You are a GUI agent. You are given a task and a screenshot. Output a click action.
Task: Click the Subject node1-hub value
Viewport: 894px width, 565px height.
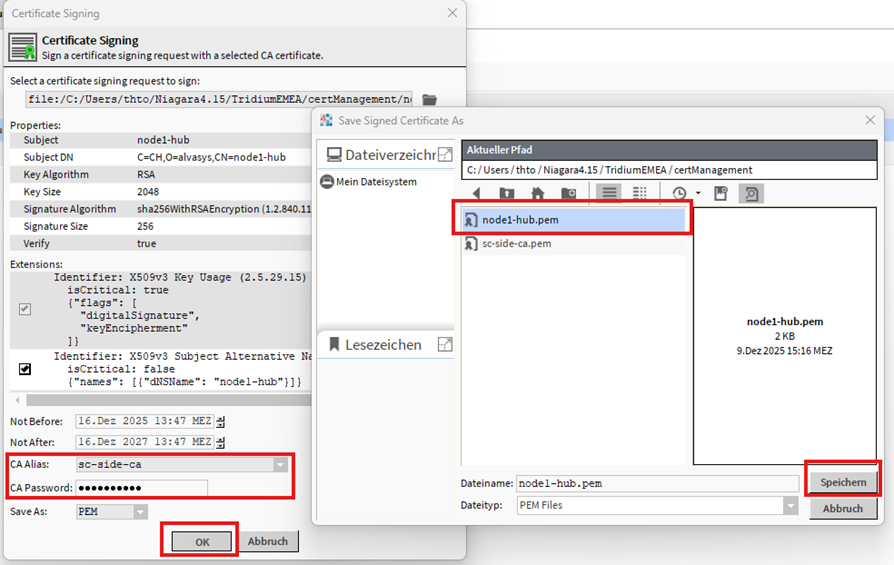coord(163,140)
